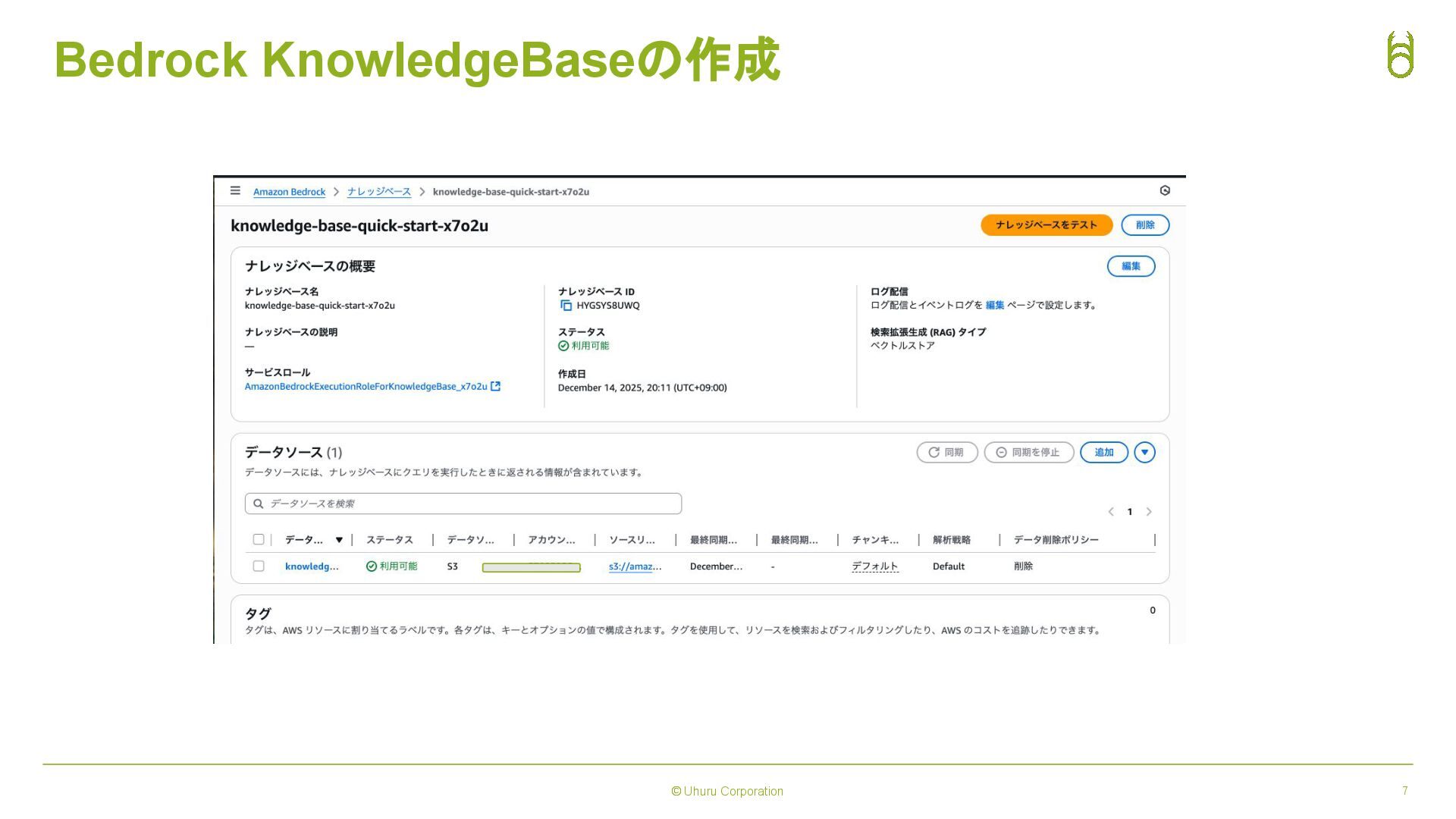Click ナレッジベースをテスト button

tap(1046, 225)
